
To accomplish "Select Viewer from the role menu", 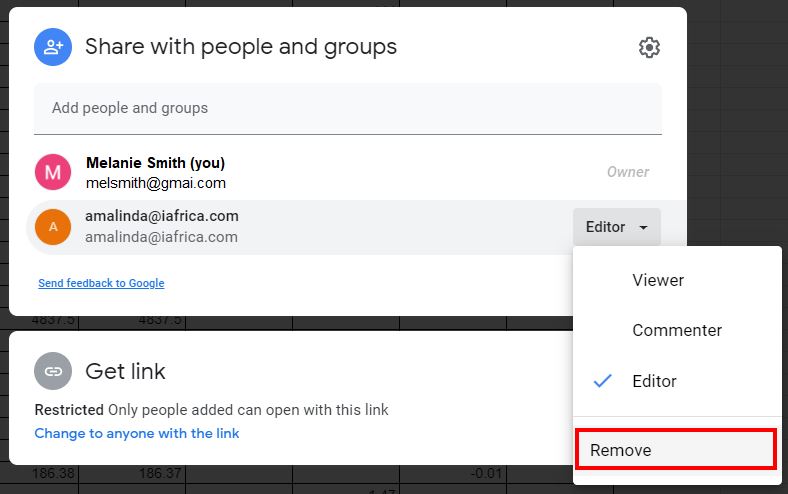I will [658, 280].
